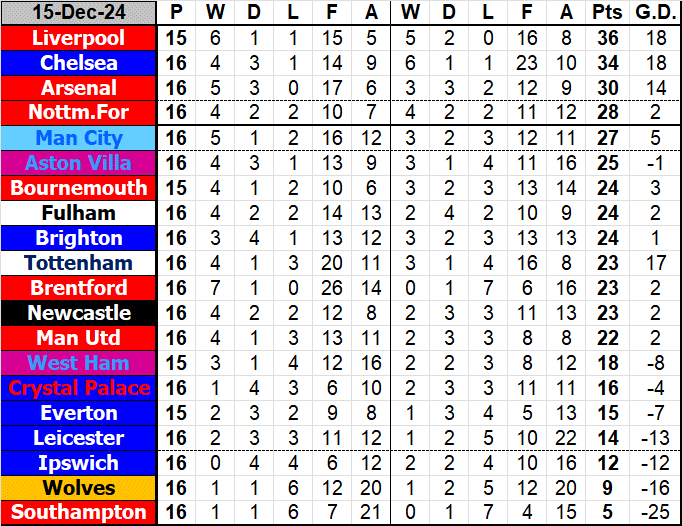
Task: Click the Bournemouth team name
Action: tap(79, 188)
